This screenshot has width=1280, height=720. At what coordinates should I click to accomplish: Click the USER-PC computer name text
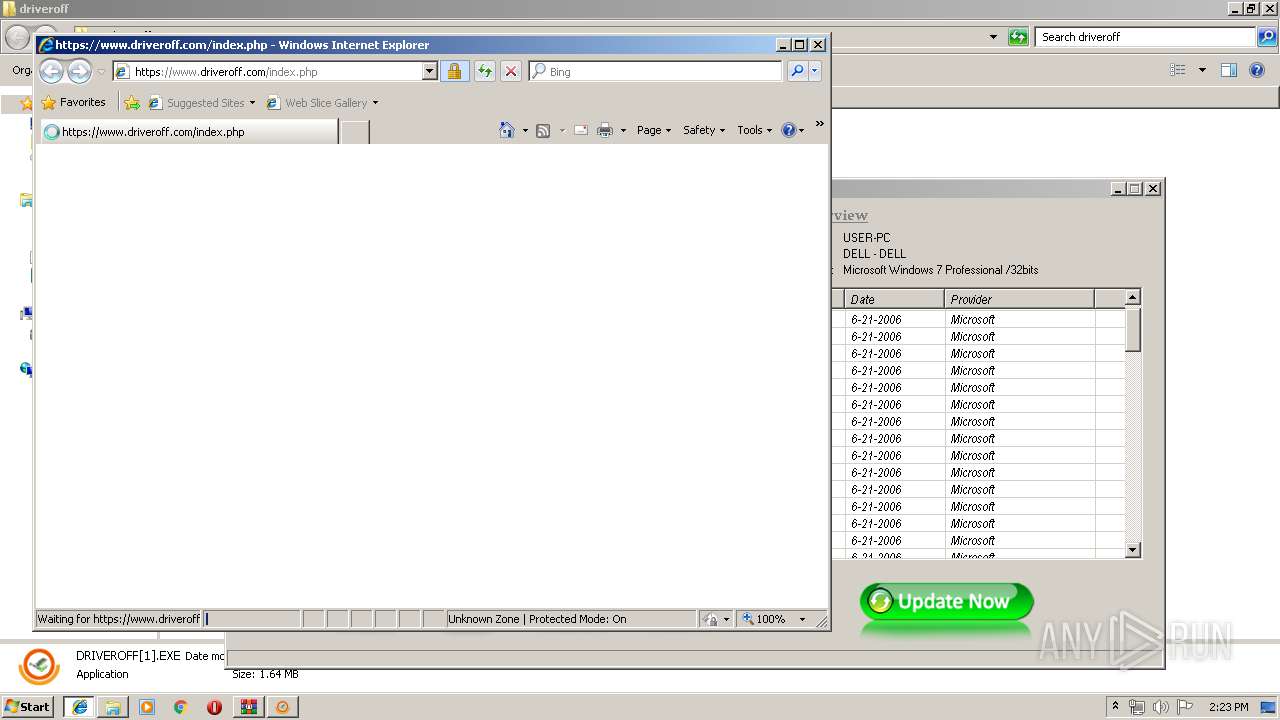(x=866, y=238)
